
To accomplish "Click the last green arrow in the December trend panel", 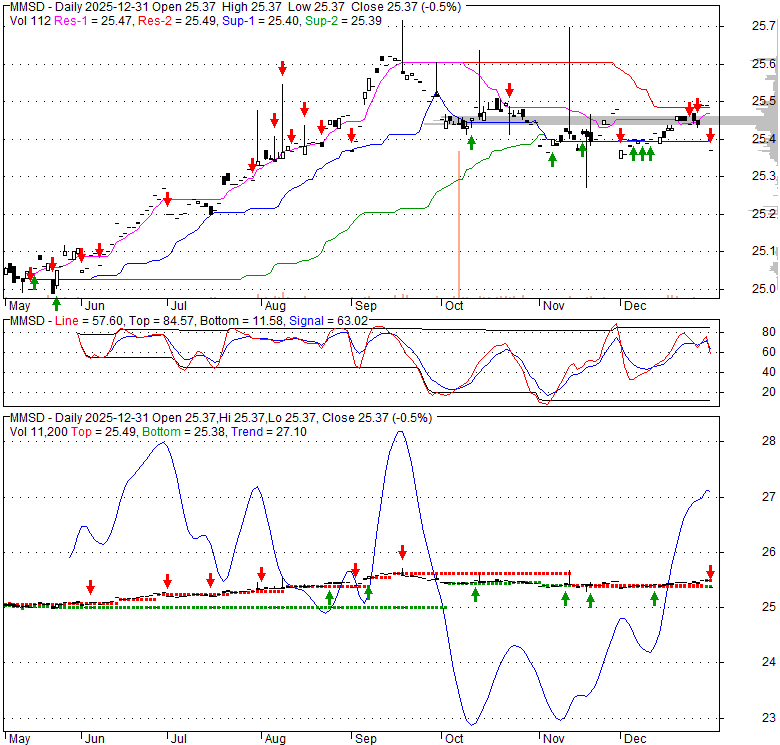I will (654, 598).
